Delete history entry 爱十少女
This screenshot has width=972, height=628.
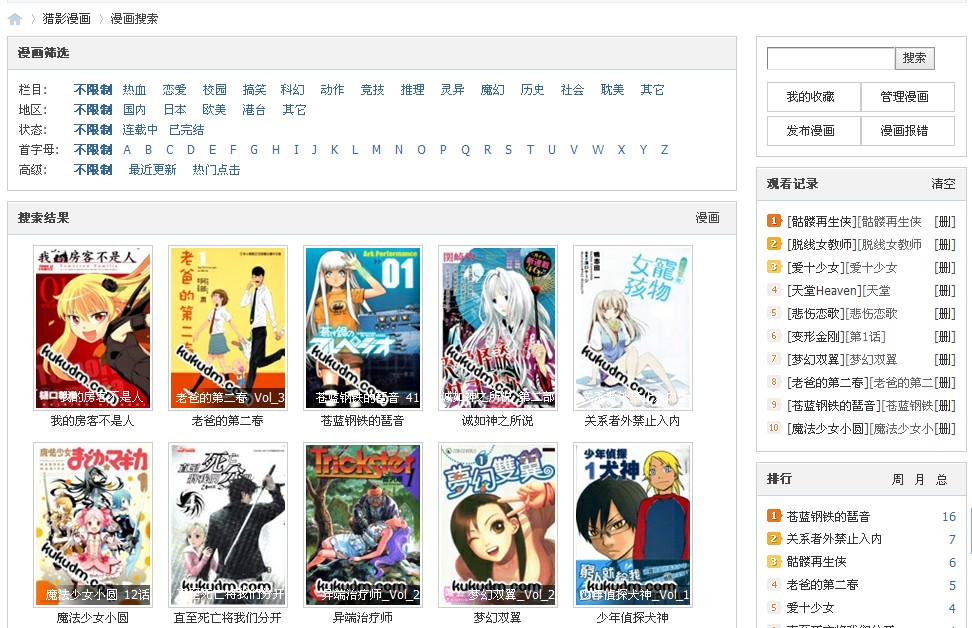click(945, 267)
